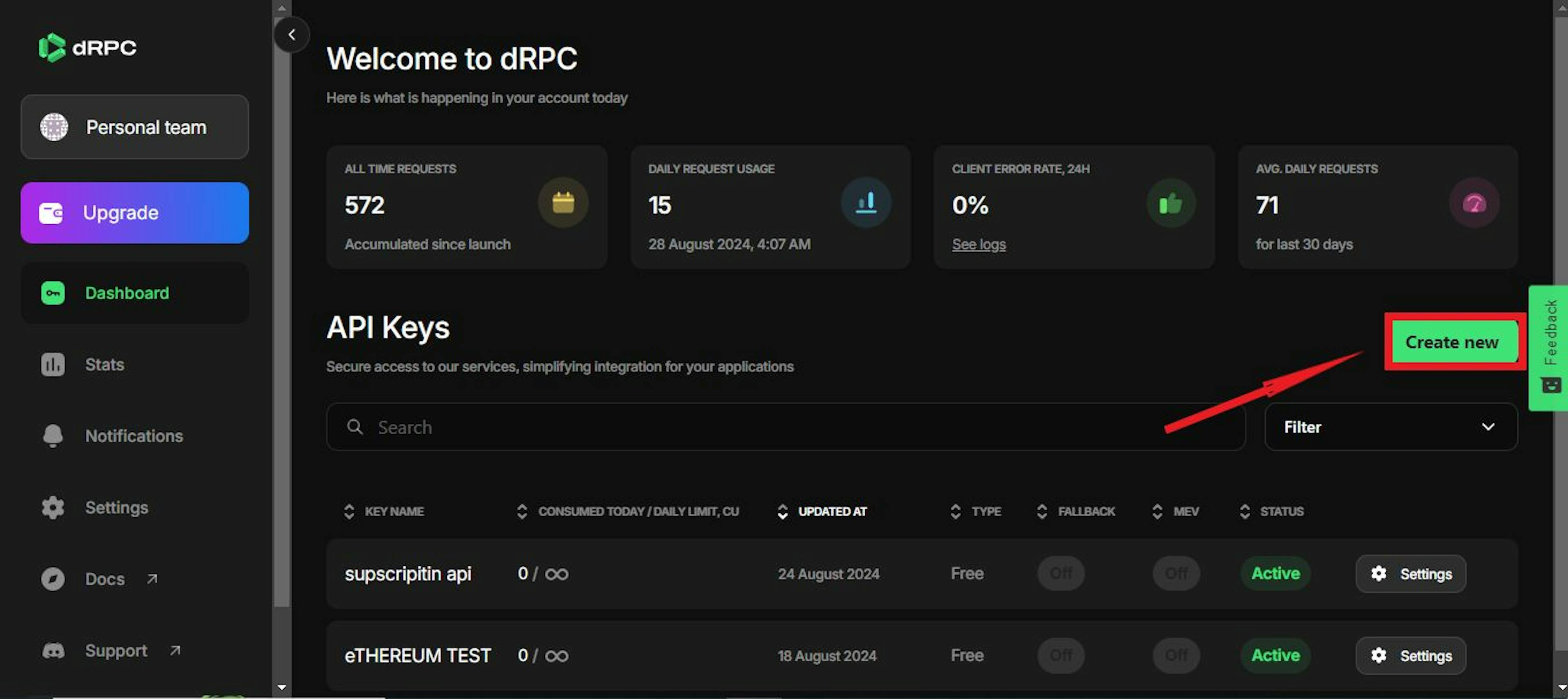Click the Settings gear icon in sidebar
The width and height of the screenshot is (1568, 699).
[53, 507]
